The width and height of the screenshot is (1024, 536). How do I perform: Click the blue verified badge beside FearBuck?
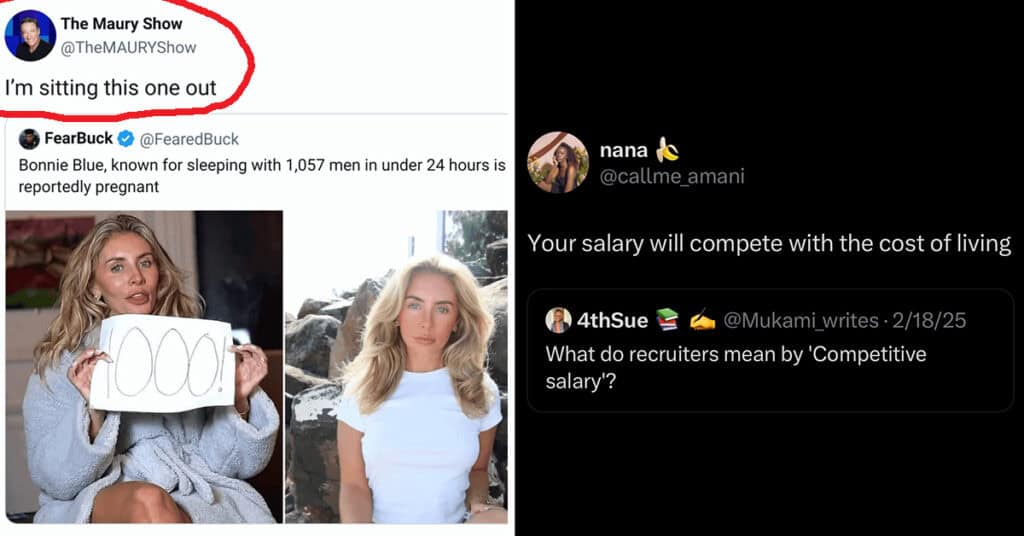(125, 139)
